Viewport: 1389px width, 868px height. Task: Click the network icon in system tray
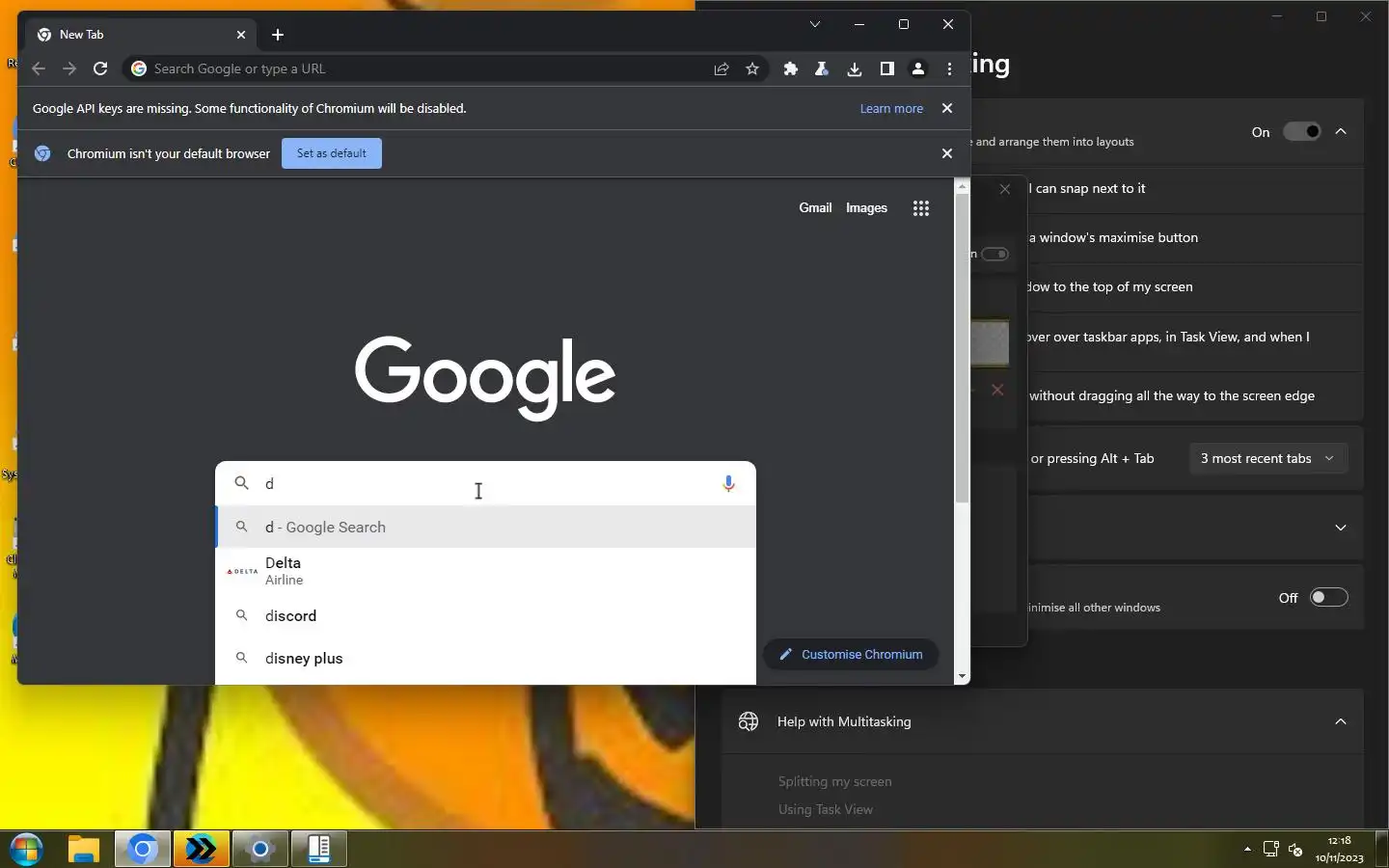(x=1270, y=850)
